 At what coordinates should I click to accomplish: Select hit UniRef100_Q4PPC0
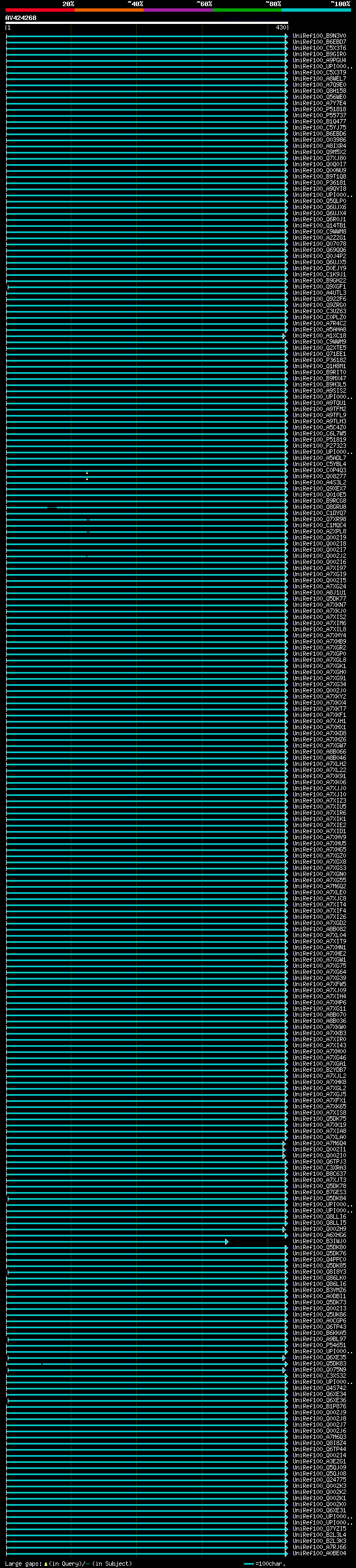click(x=319, y=1259)
